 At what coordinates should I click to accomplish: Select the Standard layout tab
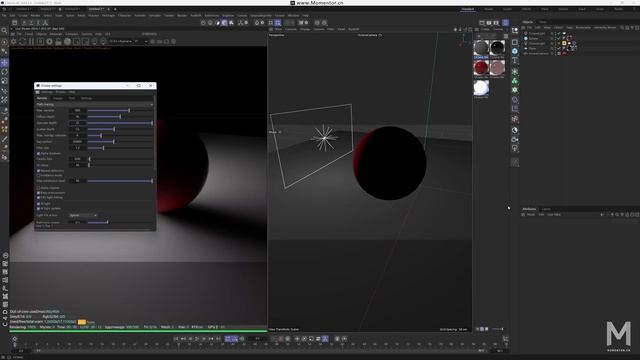tap(468, 9)
